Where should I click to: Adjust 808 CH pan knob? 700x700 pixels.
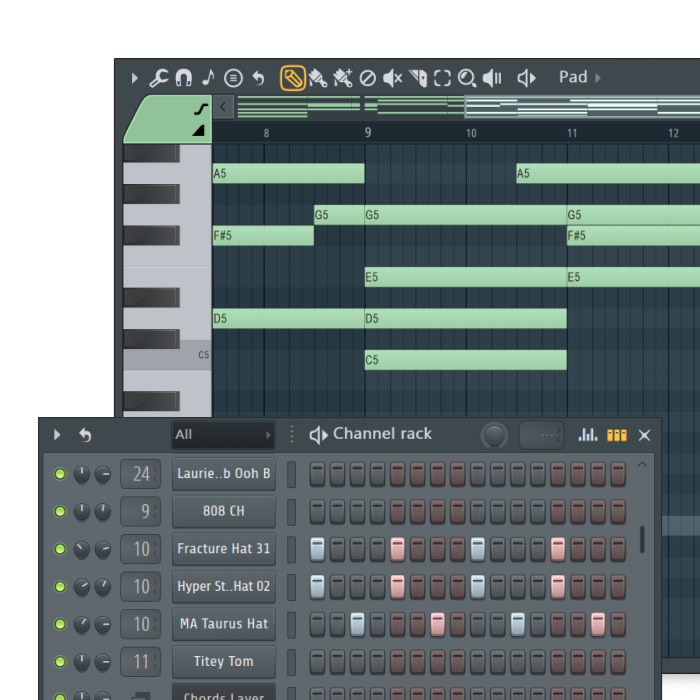[x=81, y=512]
